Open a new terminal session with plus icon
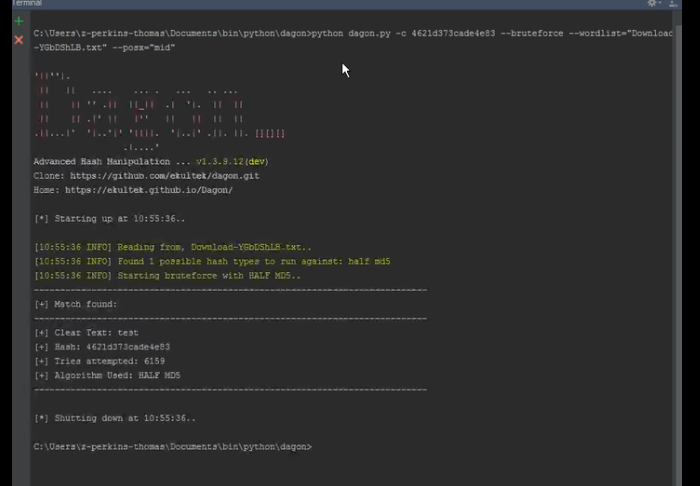The width and height of the screenshot is (700, 486). pos(19,21)
